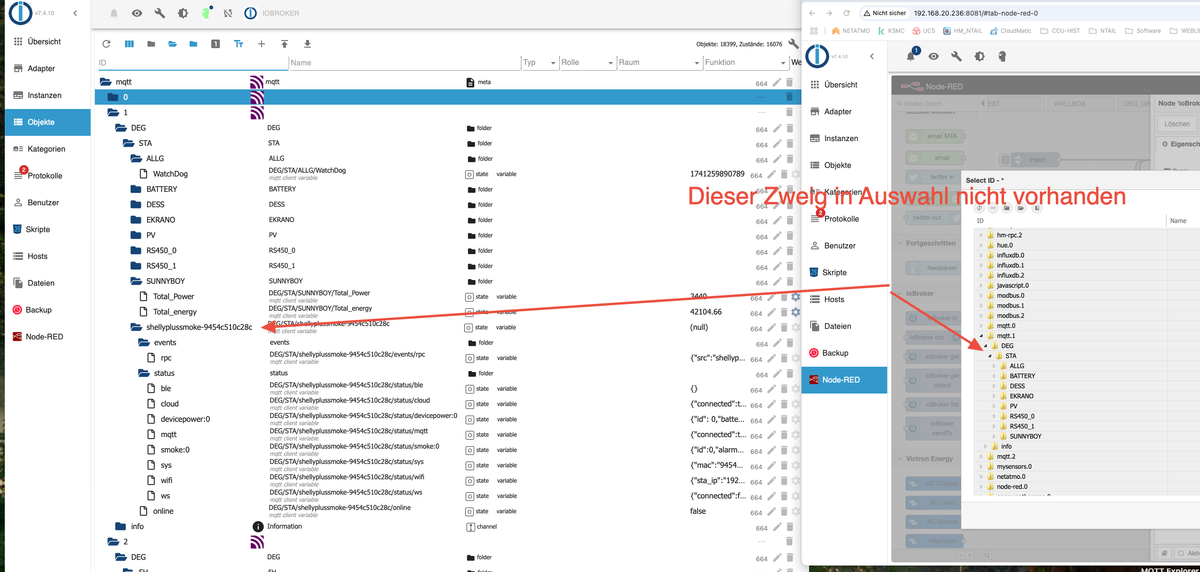Go back in the browser

pos(811,13)
